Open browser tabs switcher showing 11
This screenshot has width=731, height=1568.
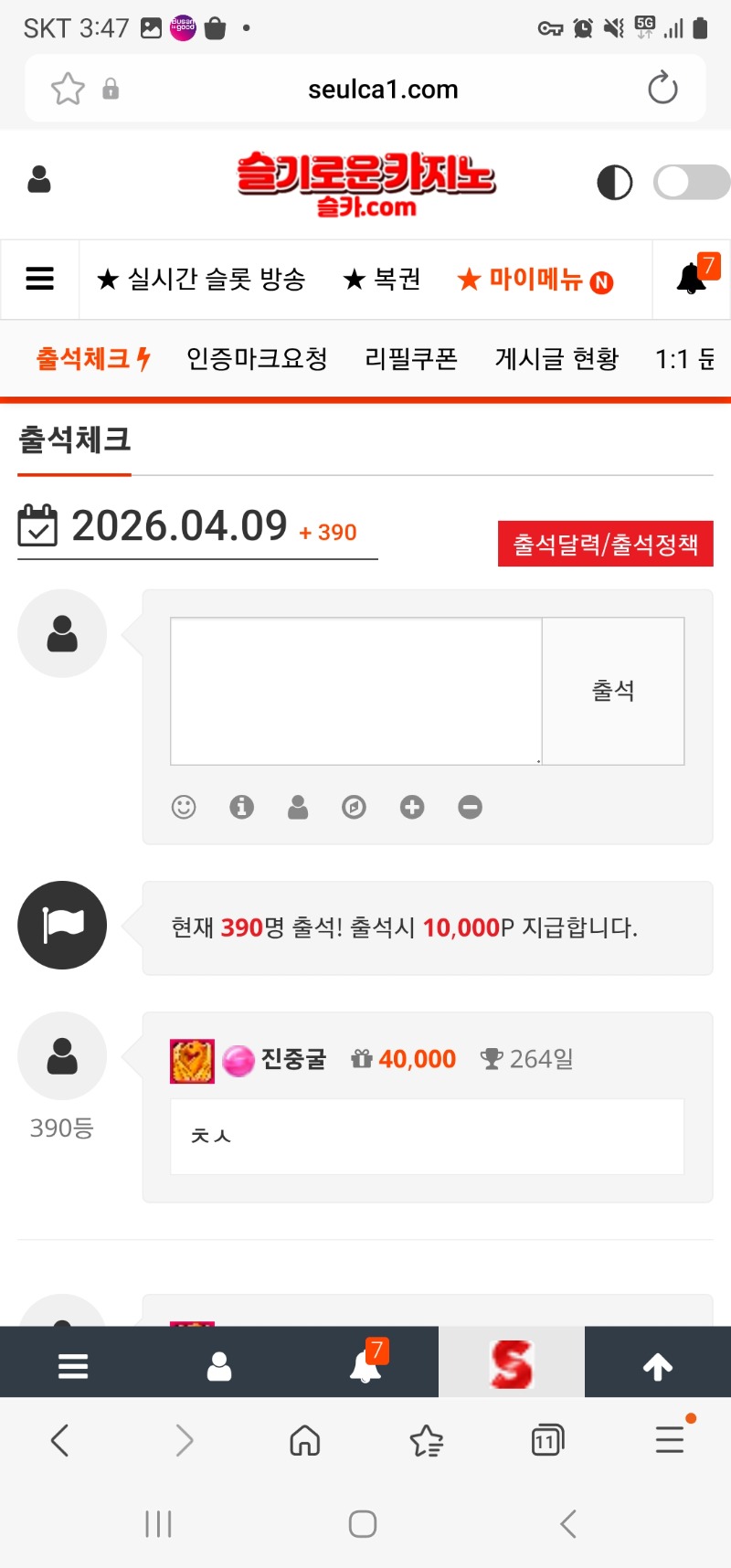(547, 1441)
